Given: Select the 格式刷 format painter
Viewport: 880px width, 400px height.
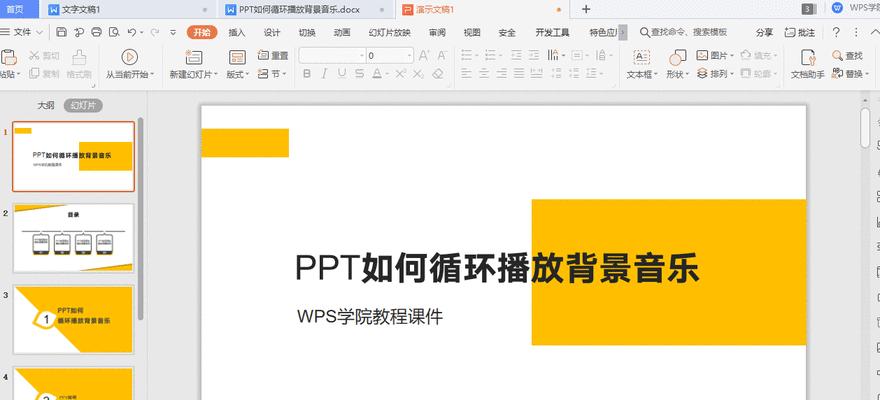Looking at the screenshot, I should (x=79, y=64).
